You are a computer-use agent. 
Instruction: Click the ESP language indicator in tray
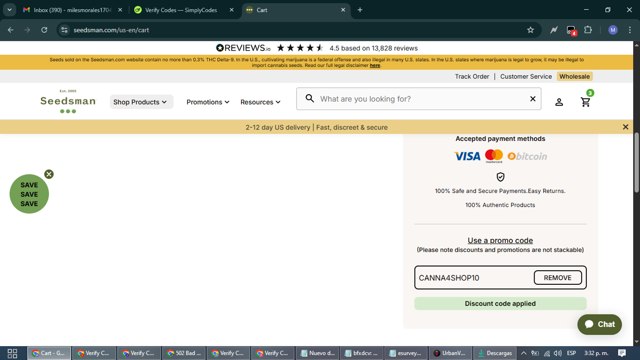click(571, 353)
